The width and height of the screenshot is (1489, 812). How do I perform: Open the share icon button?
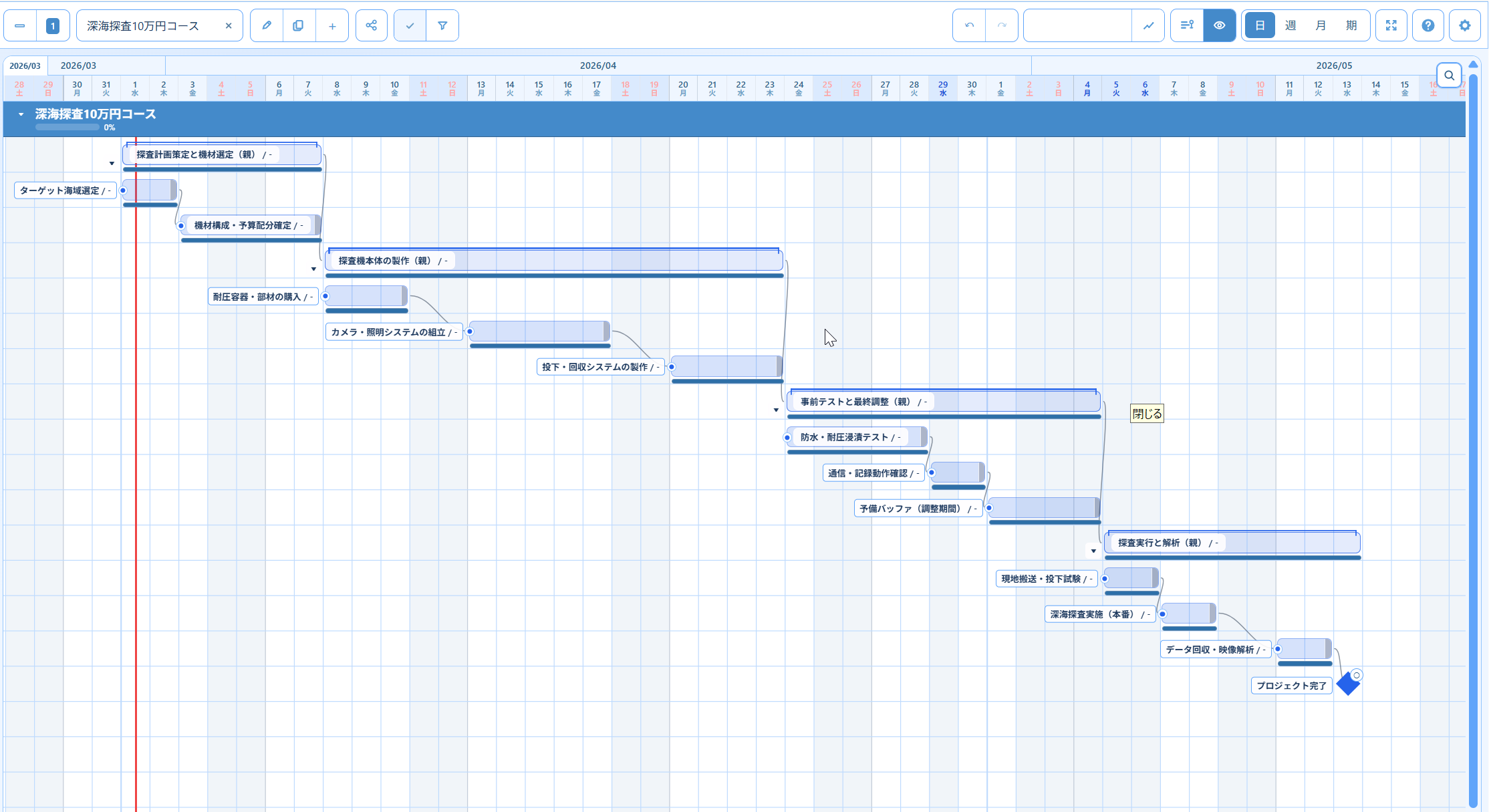(372, 25)
